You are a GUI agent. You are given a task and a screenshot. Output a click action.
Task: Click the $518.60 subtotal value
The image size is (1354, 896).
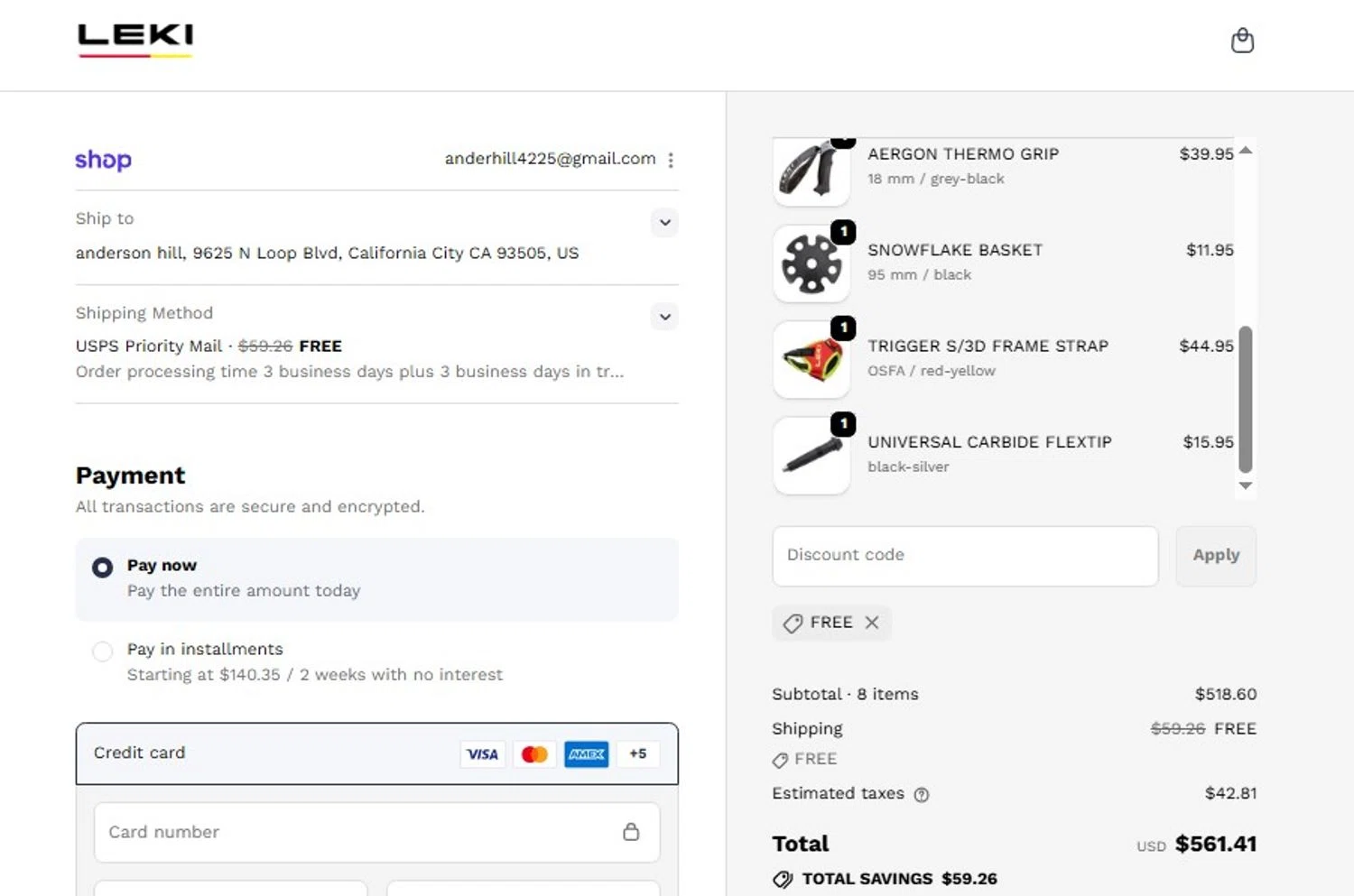1226,695
